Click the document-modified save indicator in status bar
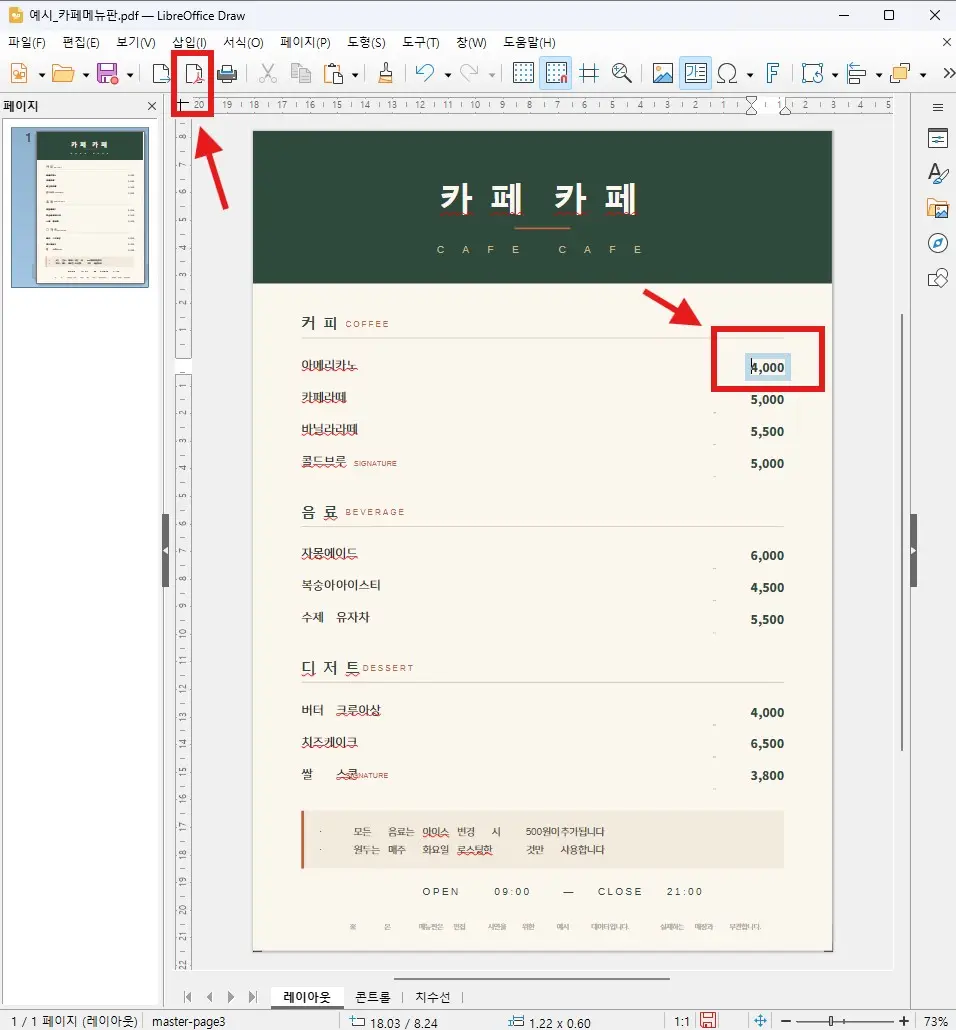Viewport: 956px width, 1030px height. tap(708, 1020)
